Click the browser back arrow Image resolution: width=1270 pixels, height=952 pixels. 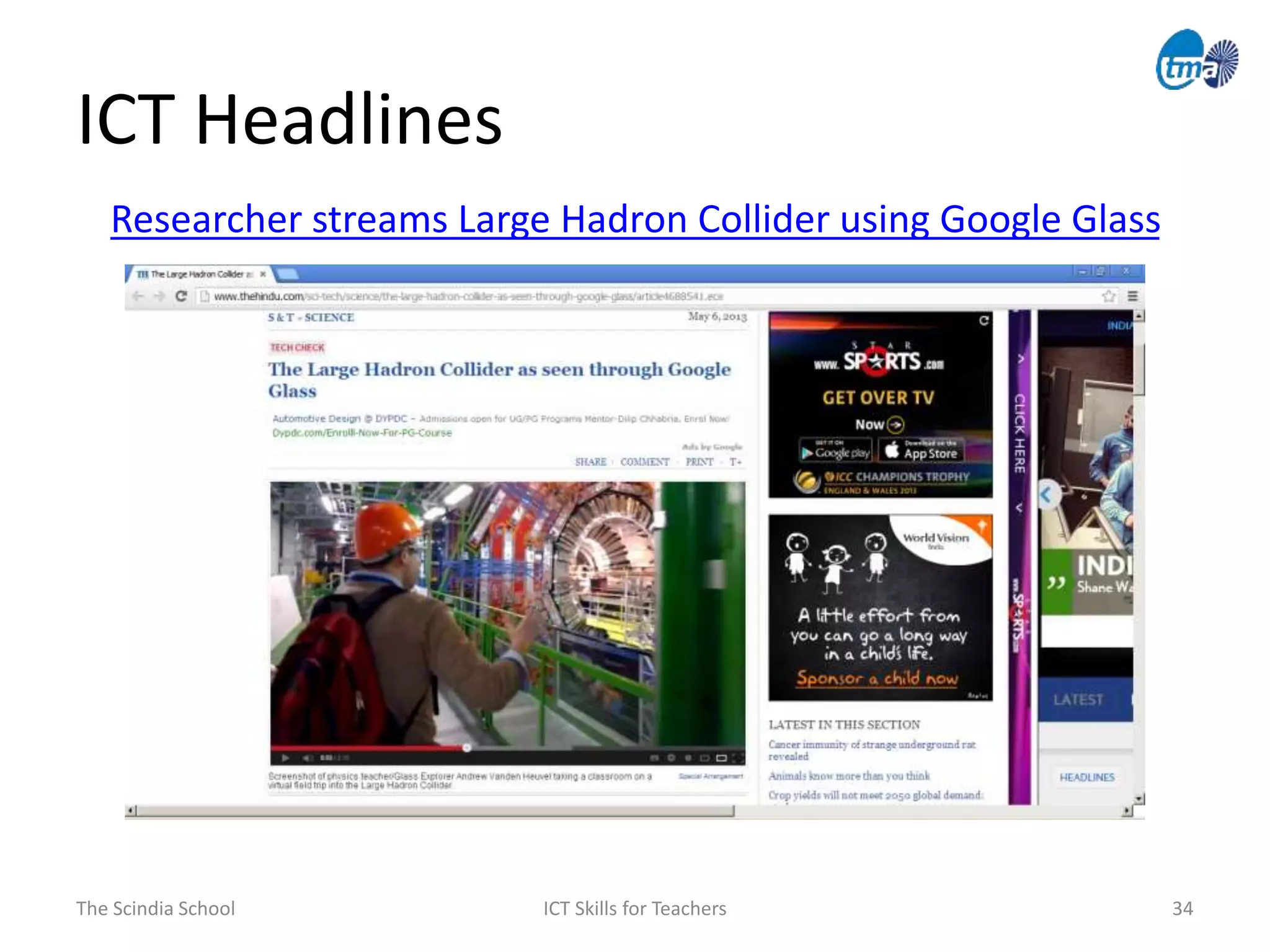(138, 296)
